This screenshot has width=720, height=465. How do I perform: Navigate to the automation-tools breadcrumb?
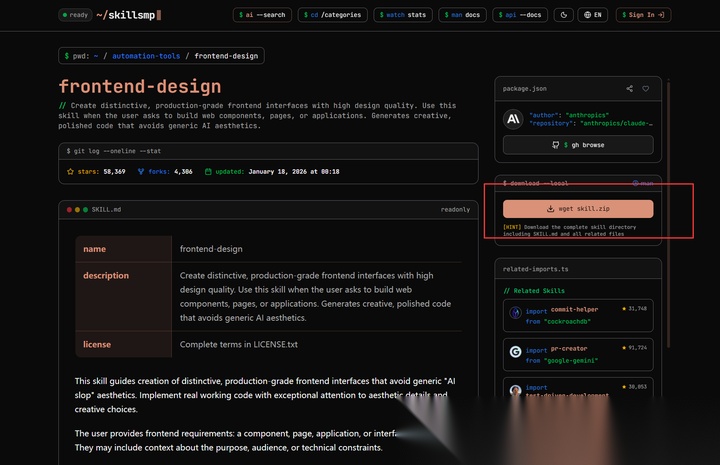click(x=146, y=56)
